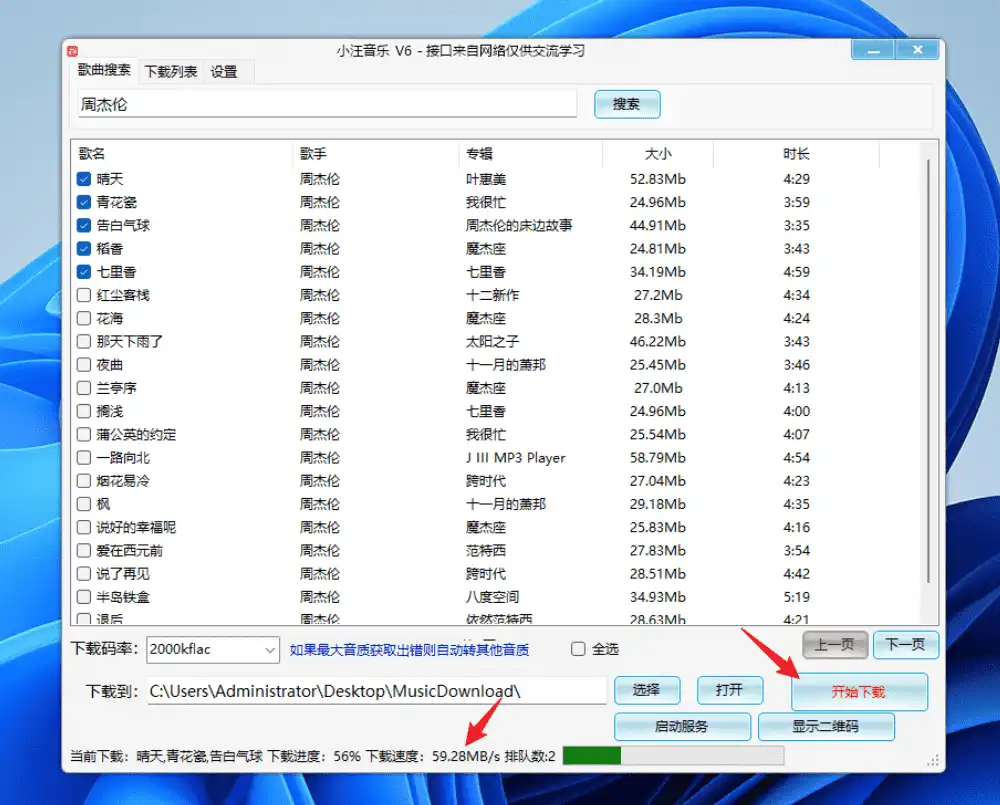Tick the 全选 select-all checkbox

[578, 649]
